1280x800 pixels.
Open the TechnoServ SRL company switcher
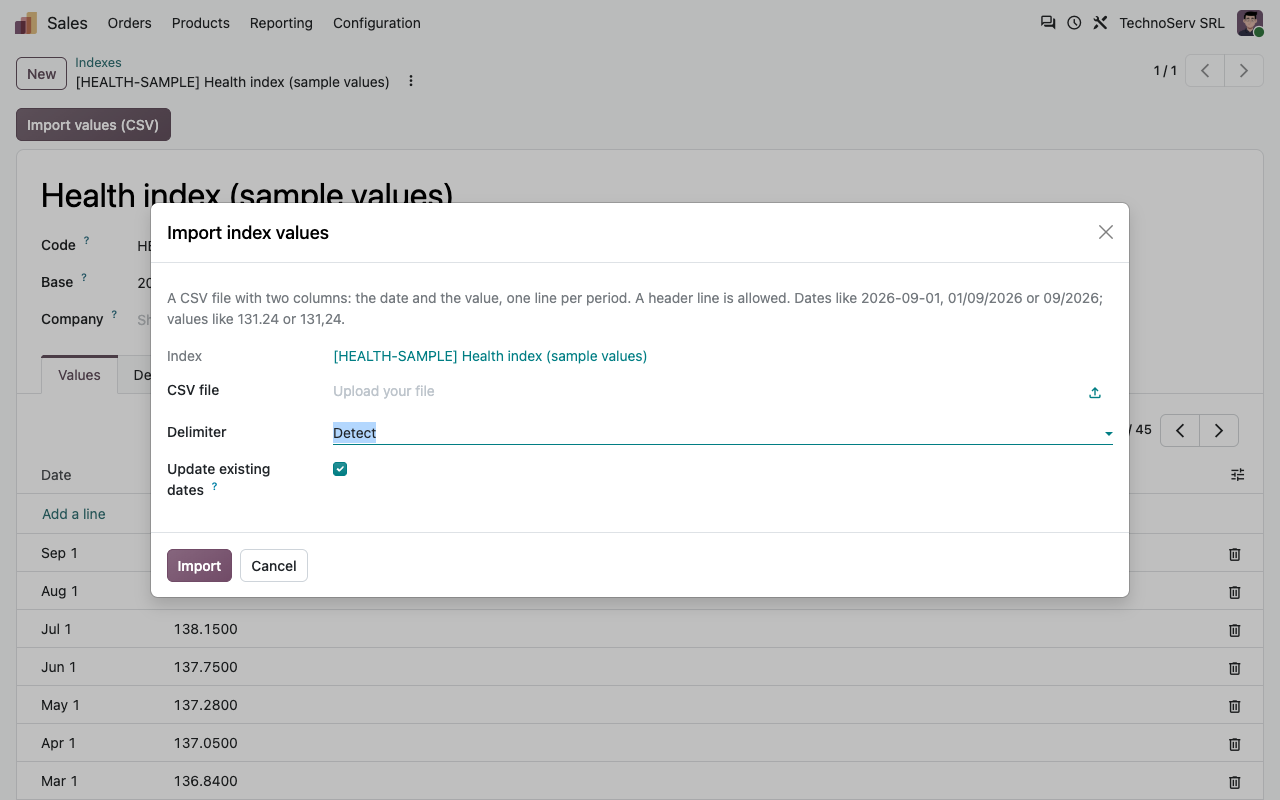[x=1172, y=23]
